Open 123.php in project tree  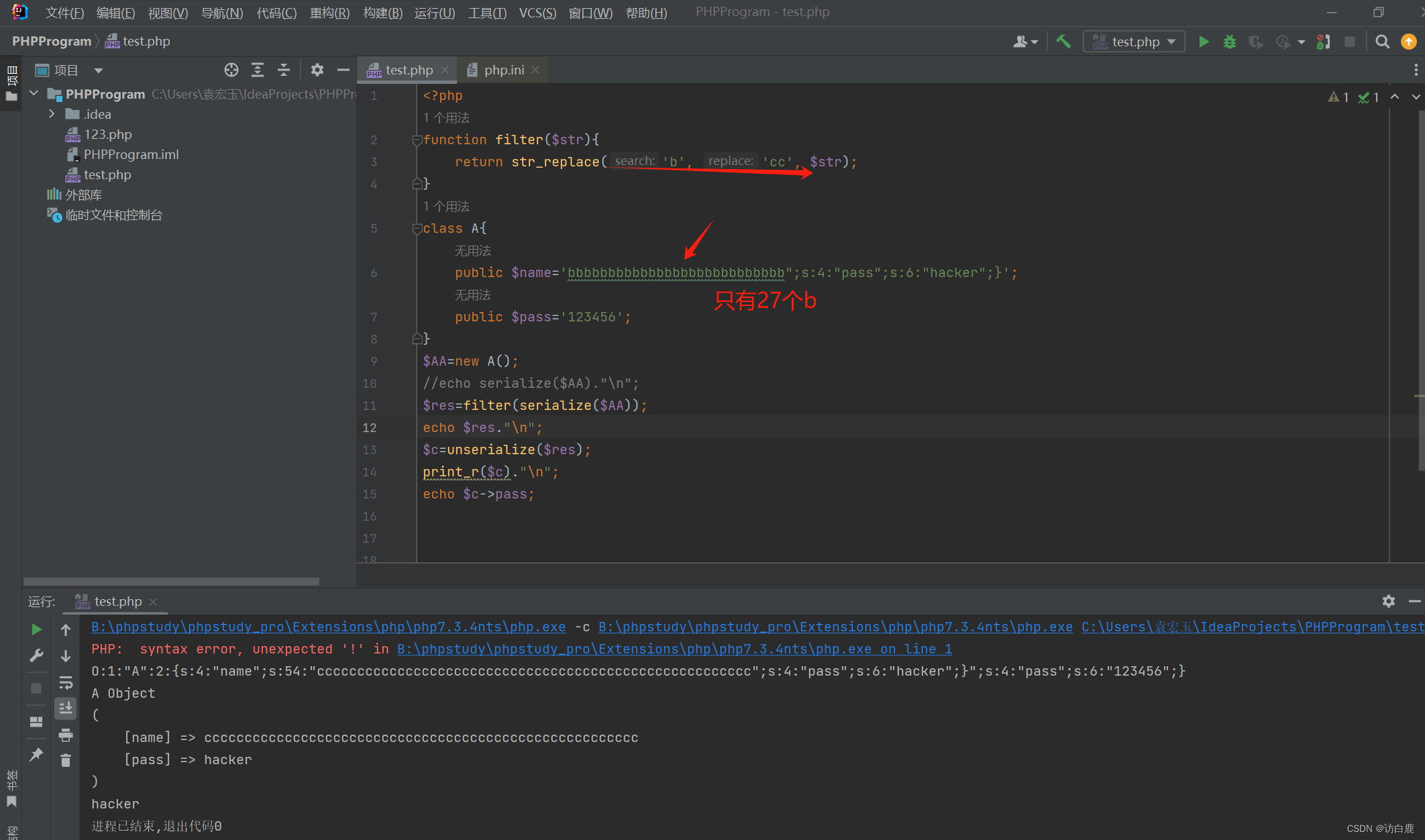click(x=107, y=134)
